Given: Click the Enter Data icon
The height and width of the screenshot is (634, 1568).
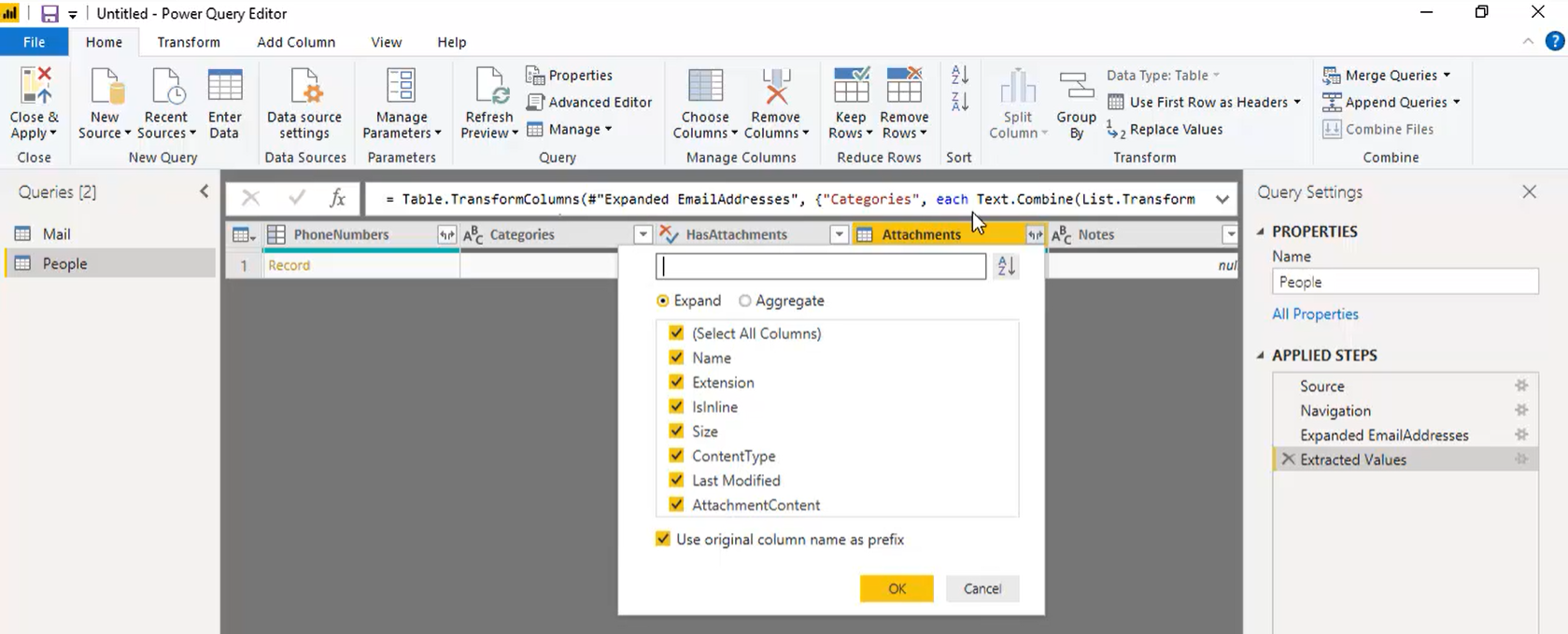Looking at the screenshot, I should (224, 86).
